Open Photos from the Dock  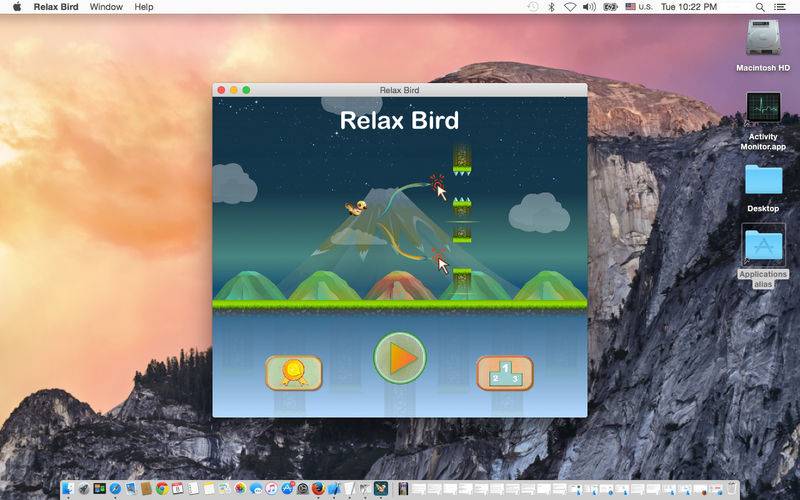pyautogui.click(x=240, y=489)
